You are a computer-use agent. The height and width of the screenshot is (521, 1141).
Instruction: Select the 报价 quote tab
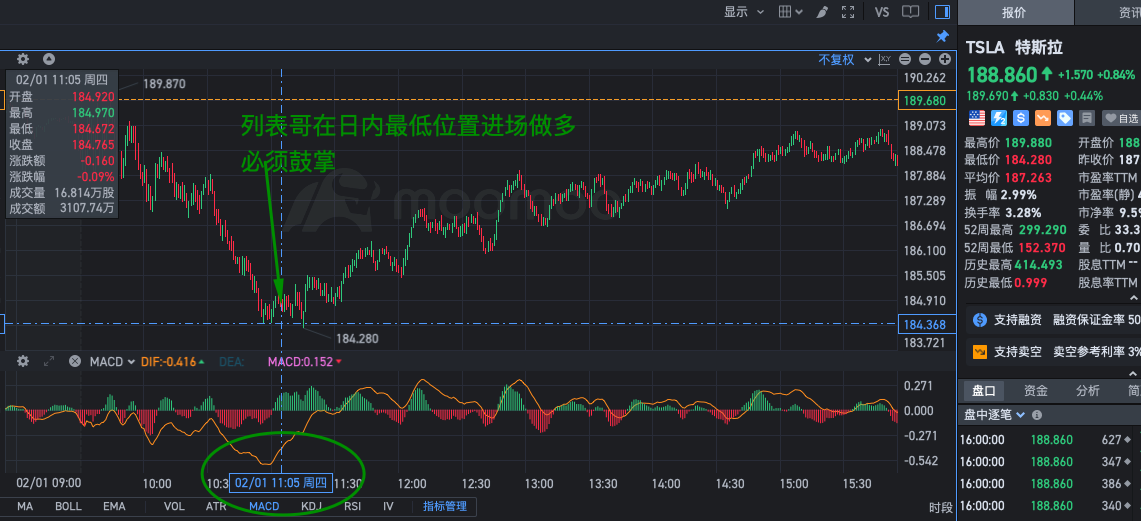[x=1014, y=12]
